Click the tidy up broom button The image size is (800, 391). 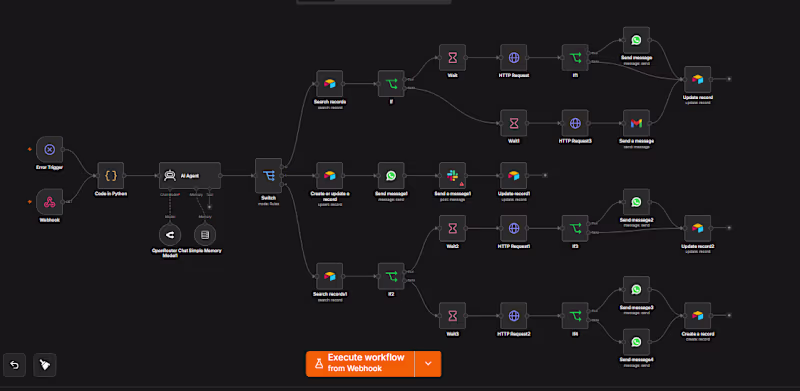pyautogui.click(x=45, y=365)
